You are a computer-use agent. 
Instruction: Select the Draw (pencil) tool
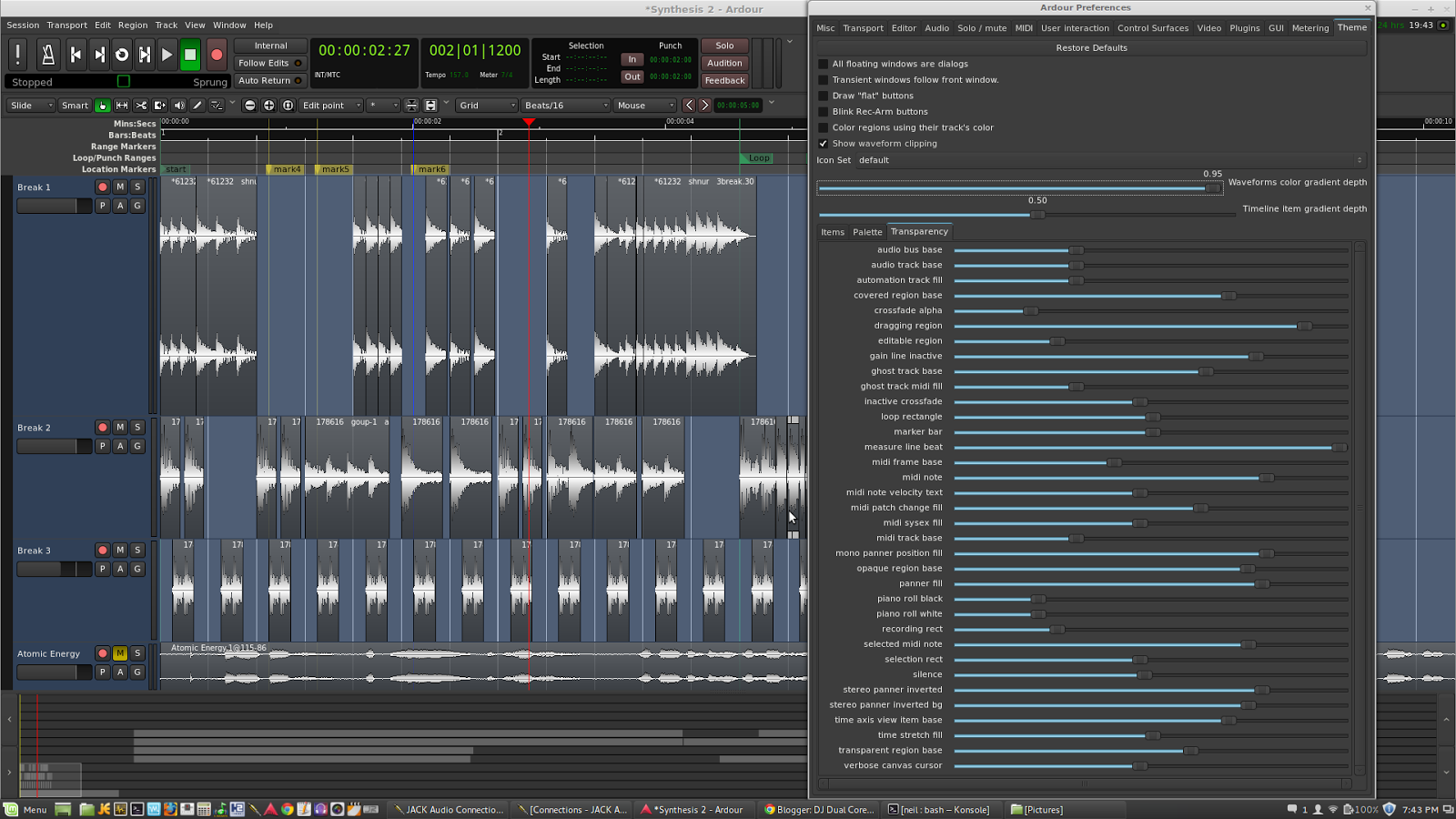(x=197, y=106)
